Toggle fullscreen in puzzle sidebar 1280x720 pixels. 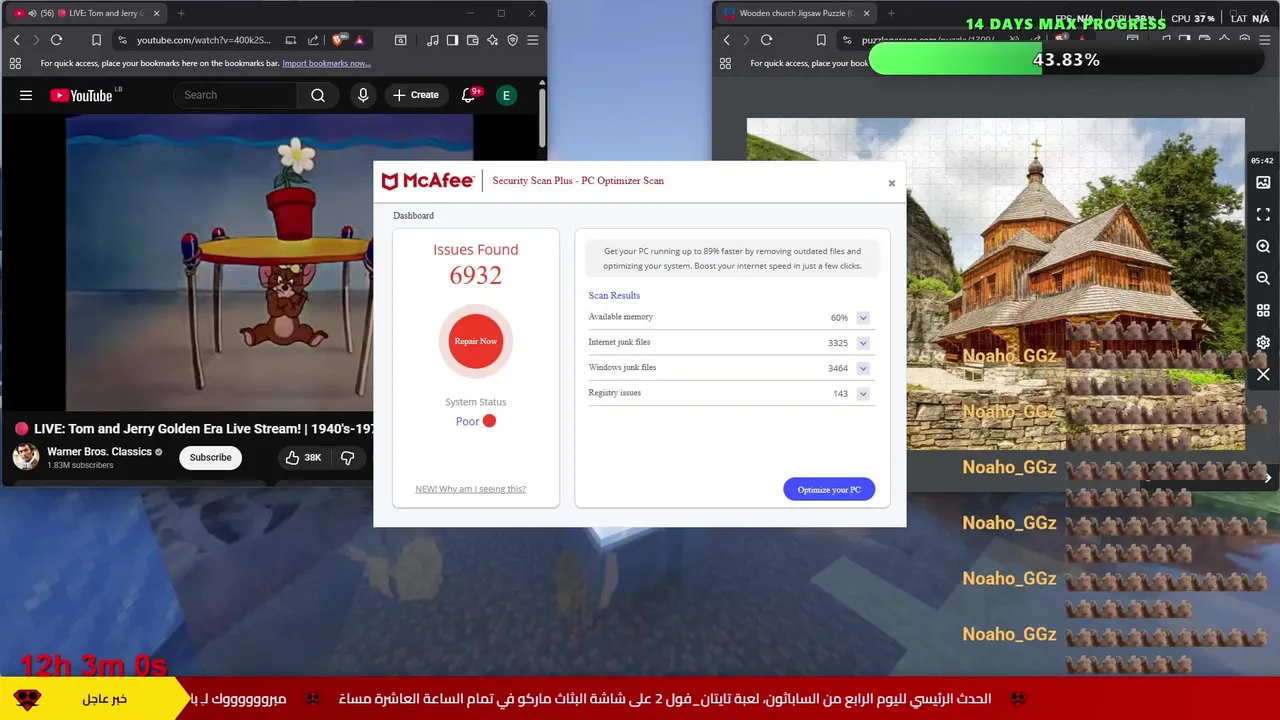coord(1263,215)
